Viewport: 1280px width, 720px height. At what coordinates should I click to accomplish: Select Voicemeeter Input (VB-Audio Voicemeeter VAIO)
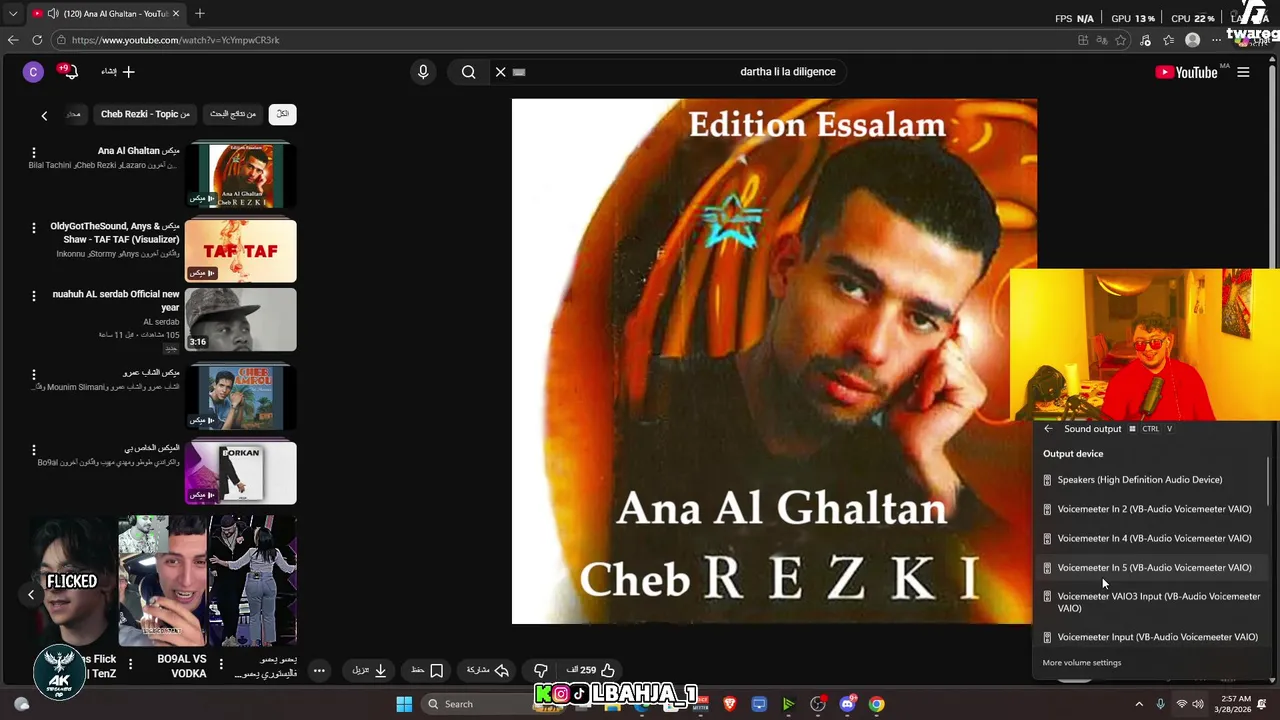pos(1150,637)
